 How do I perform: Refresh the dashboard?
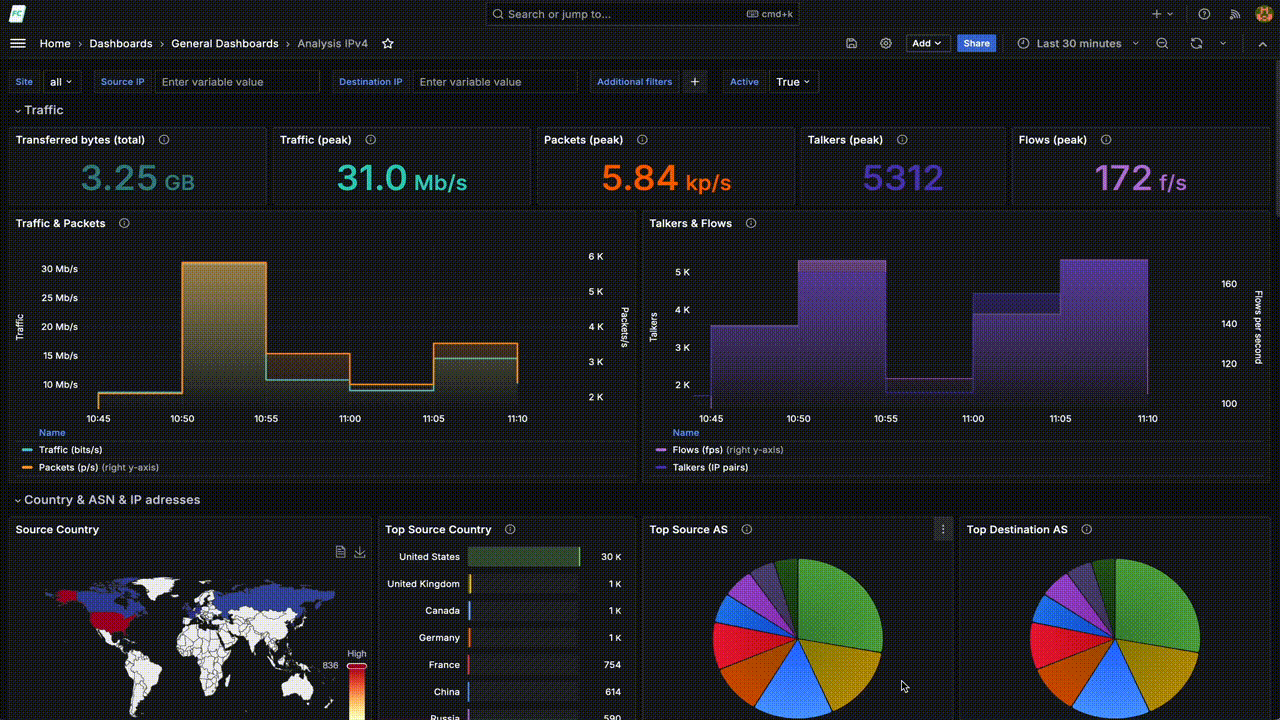tap(1196, 44)
